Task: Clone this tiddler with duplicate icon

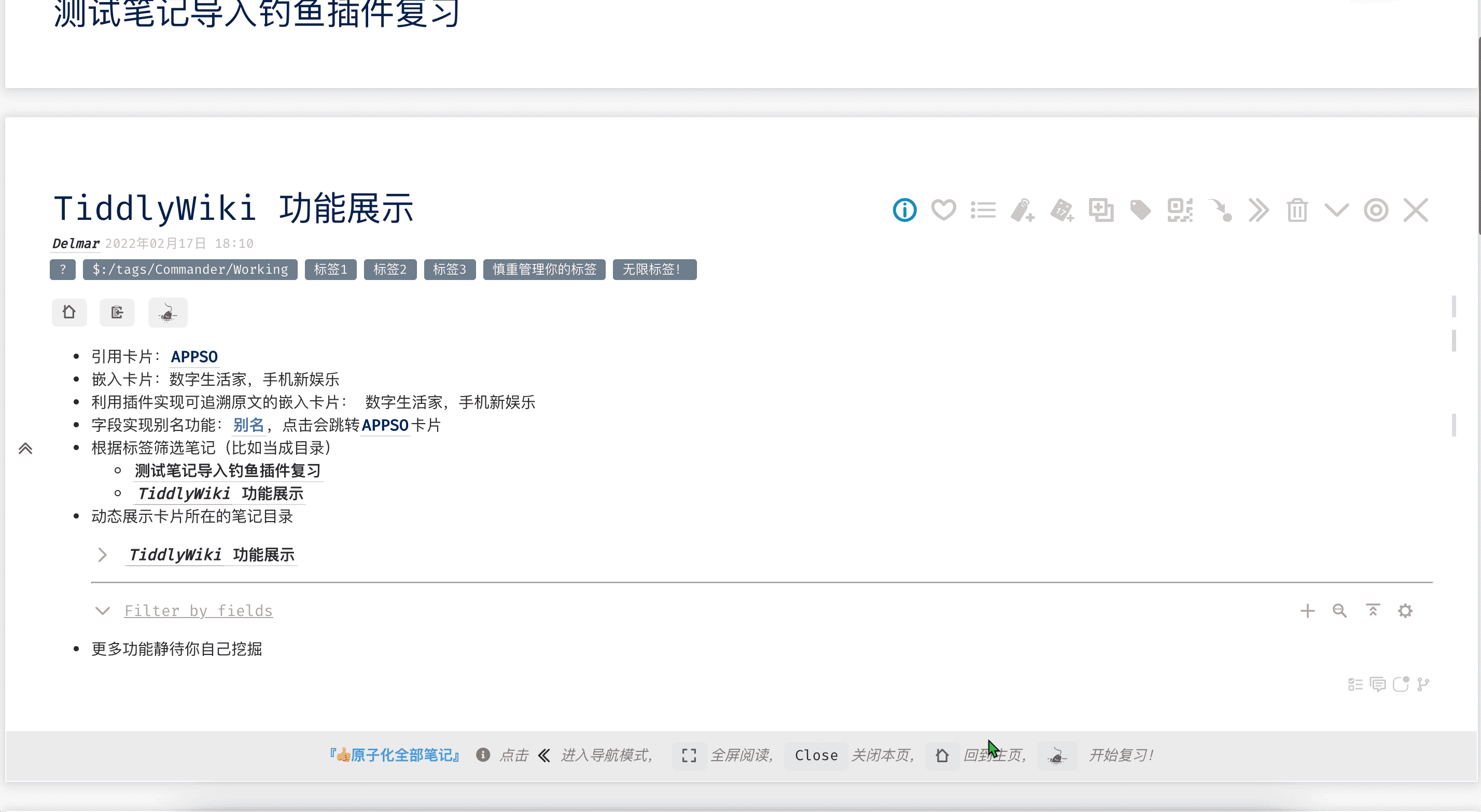Action: pyautogui.click(x=1101, y=210)
